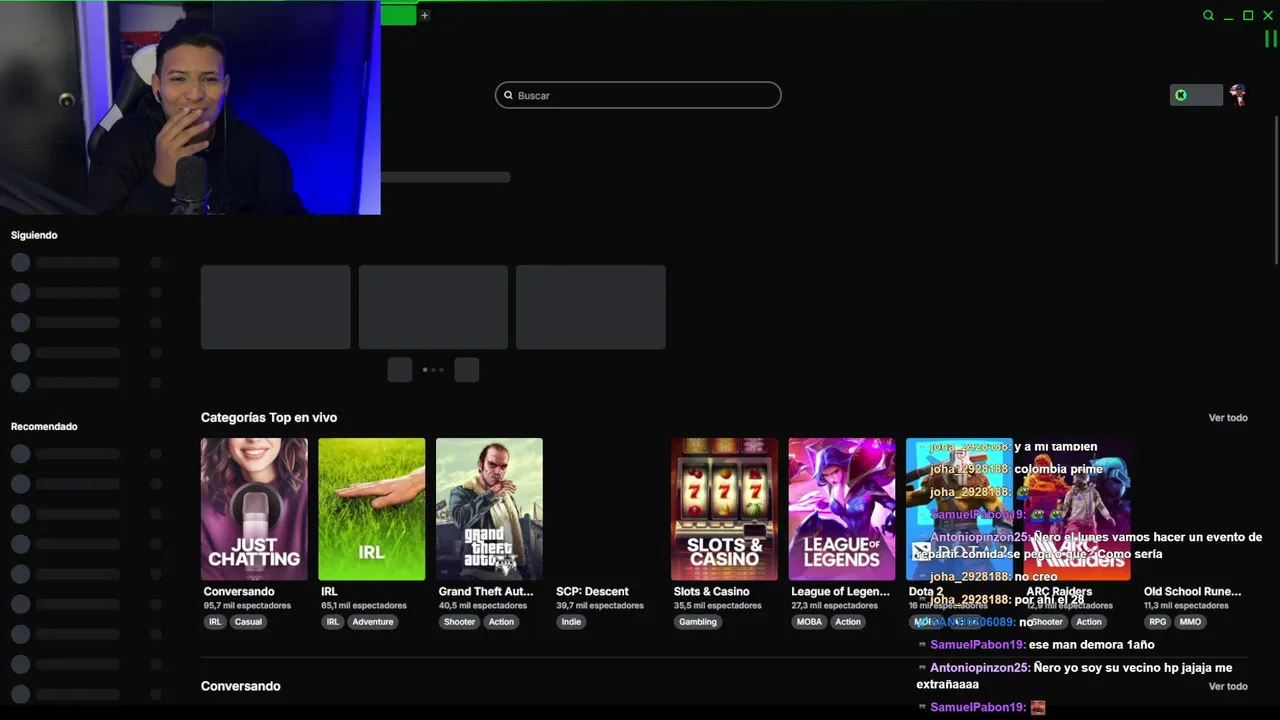Open the Just Chatting category thumbnail
1280x720 pixels.
pyautogui.click(x=254, y=509)
